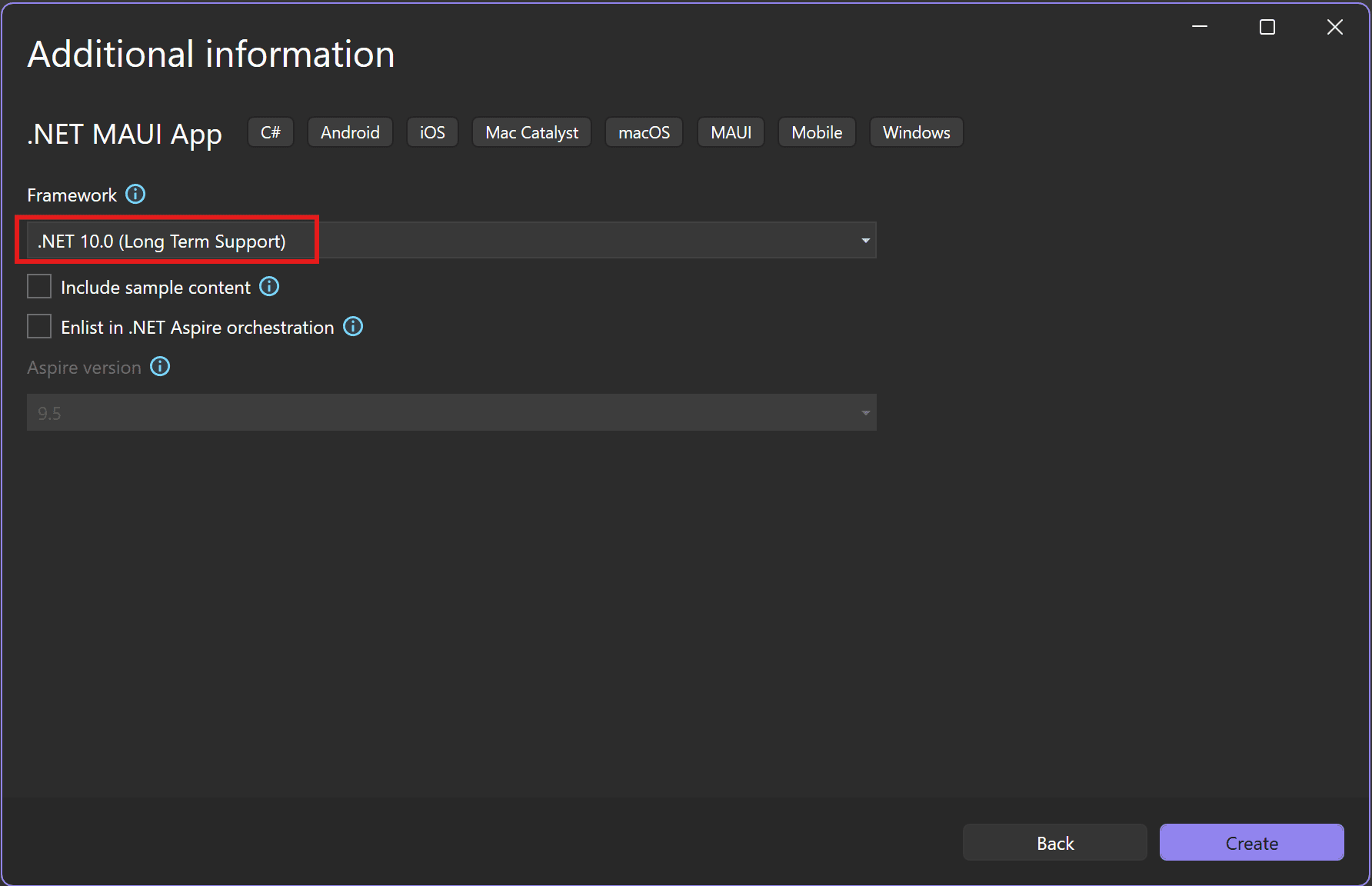Show info for Aspire orchestration option
This screenshot has height=886, width=1372.
coord(353,326)
